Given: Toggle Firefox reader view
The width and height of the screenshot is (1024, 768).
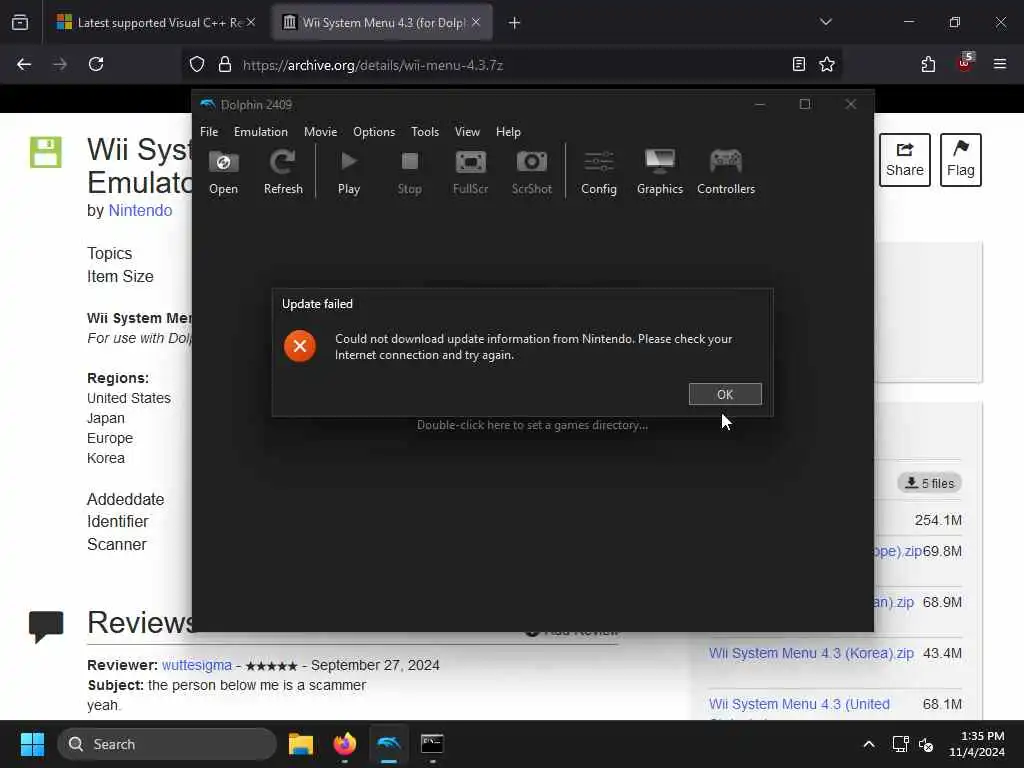Looking at the screenshot, I should tap(799, 64).
